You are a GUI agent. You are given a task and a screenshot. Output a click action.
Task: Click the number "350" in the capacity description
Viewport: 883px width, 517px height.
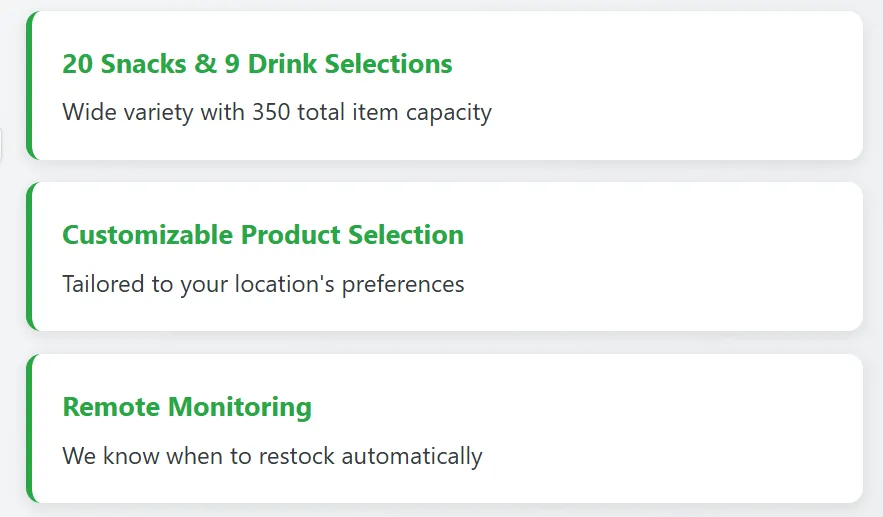click(x=271, y=111)
